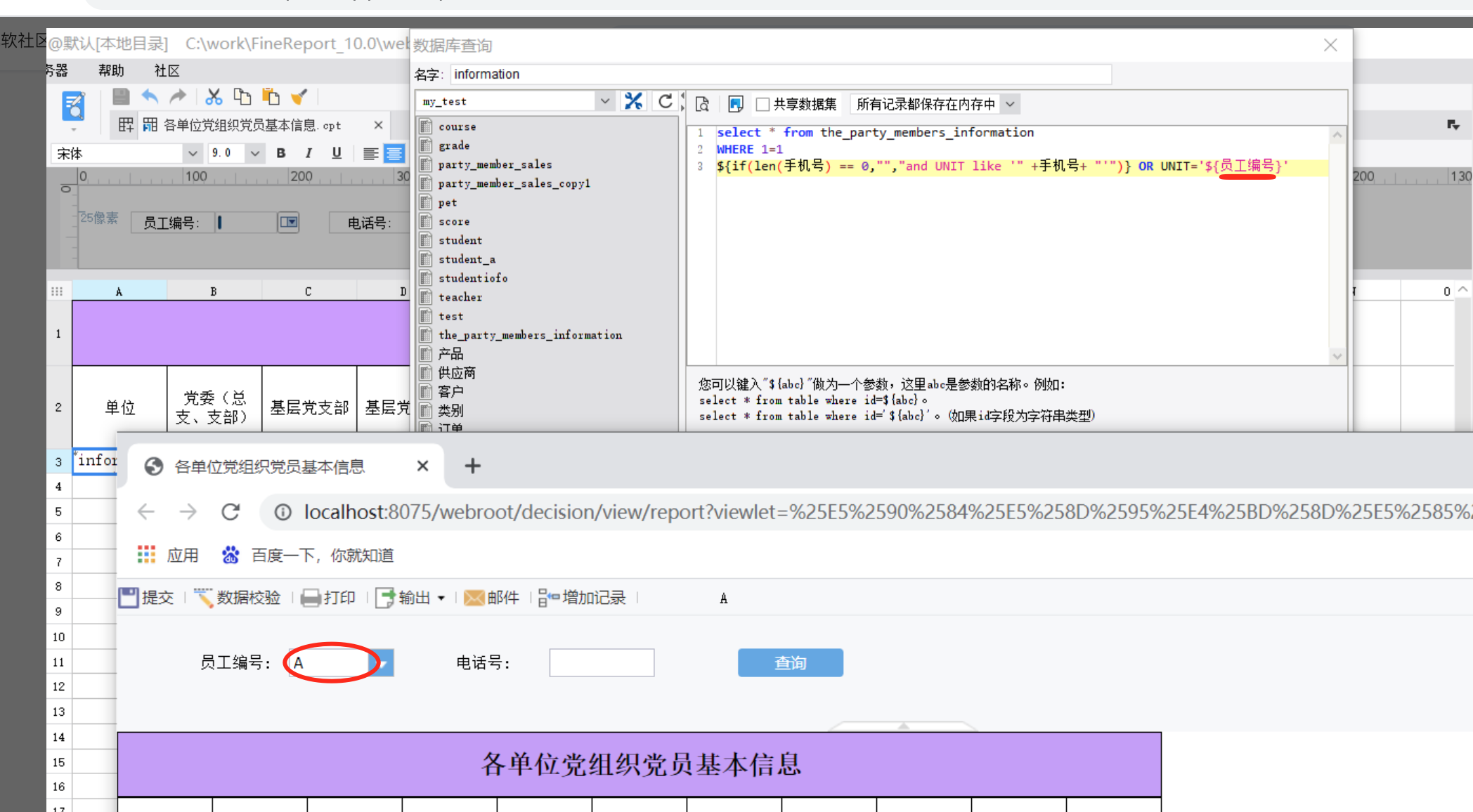
Task: Click the database connection settings icon
Action: coord(633,102)
